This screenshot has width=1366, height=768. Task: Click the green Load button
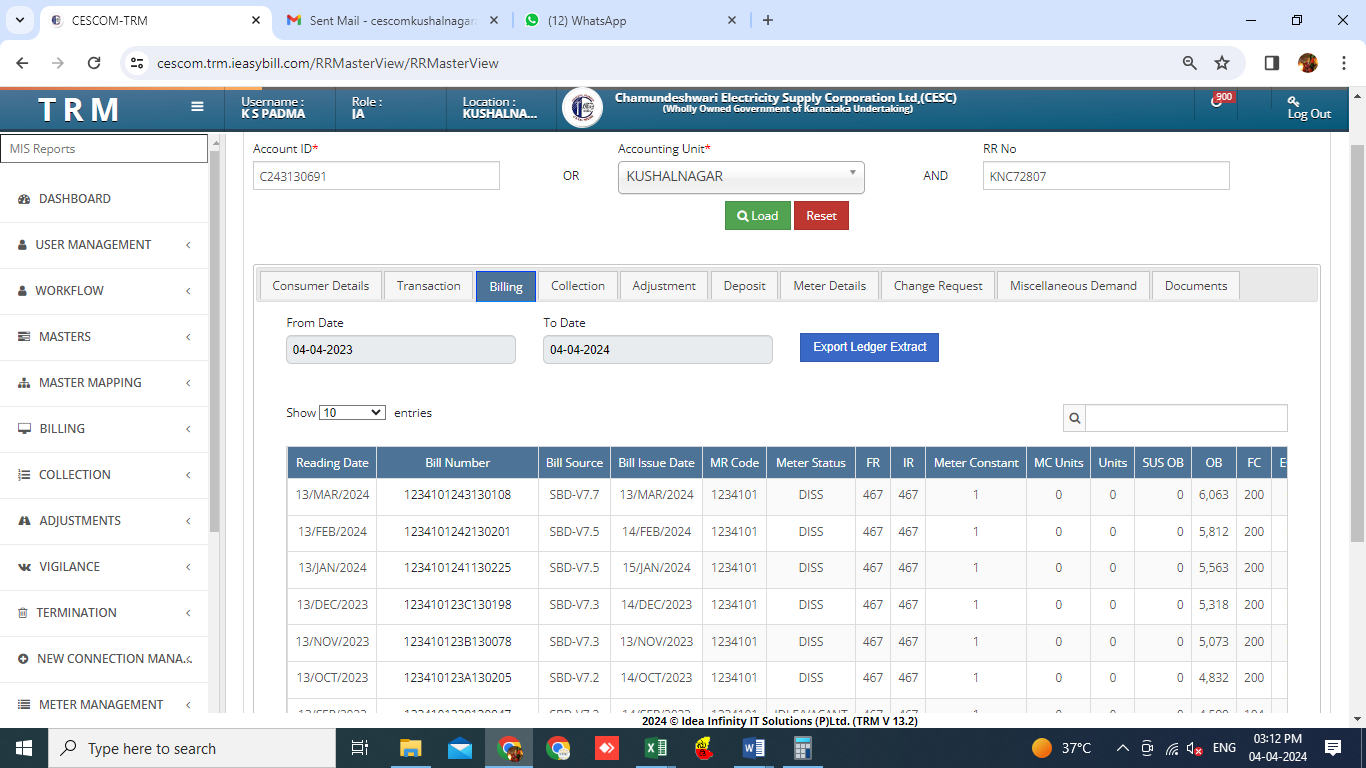[x=757, y=216]
